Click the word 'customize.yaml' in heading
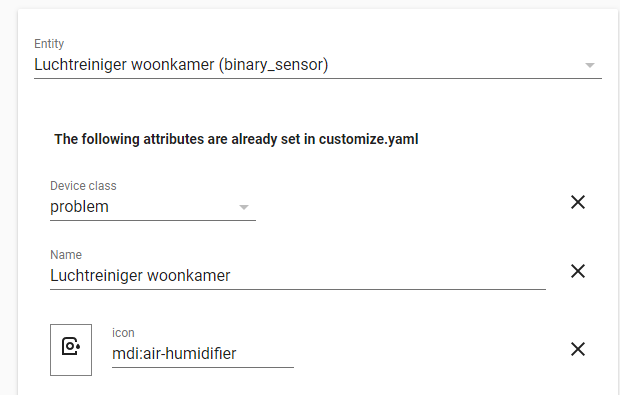Viewport: 620px width, 395px height. tap(369, 139)
